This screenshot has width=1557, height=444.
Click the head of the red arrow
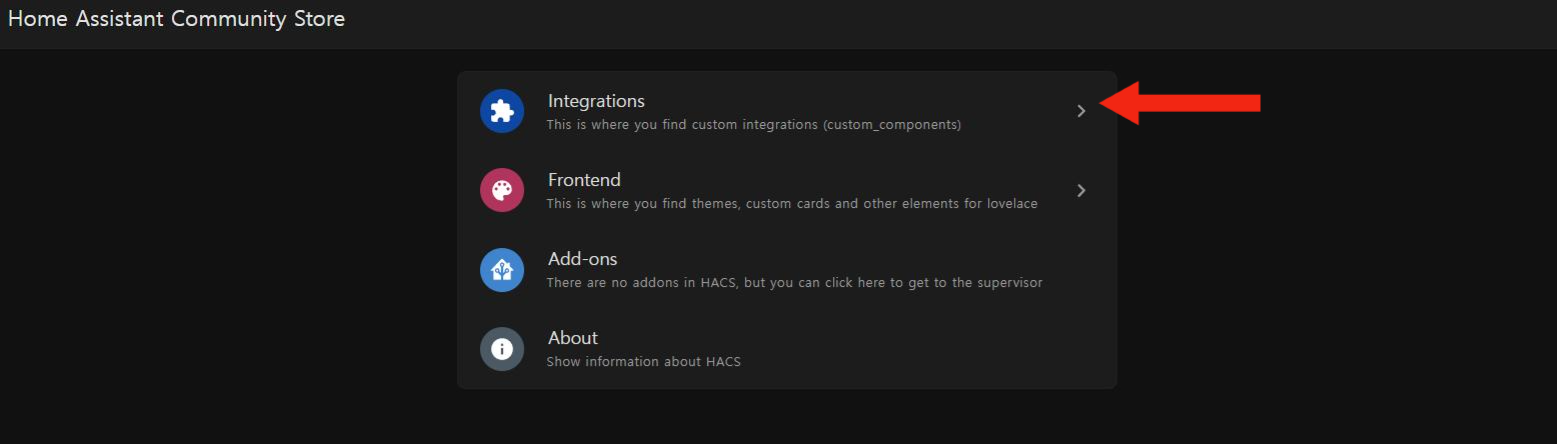[x=1120, y=103]
